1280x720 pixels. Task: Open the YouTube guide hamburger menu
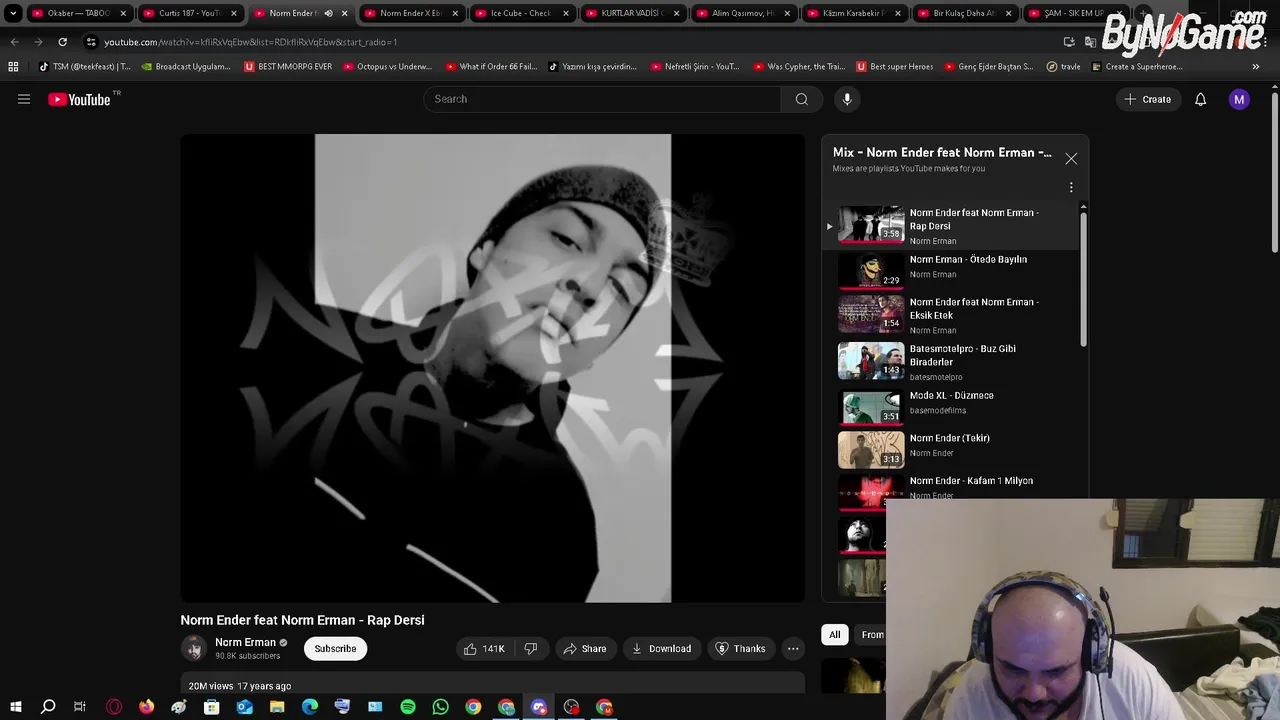(24, 99)
